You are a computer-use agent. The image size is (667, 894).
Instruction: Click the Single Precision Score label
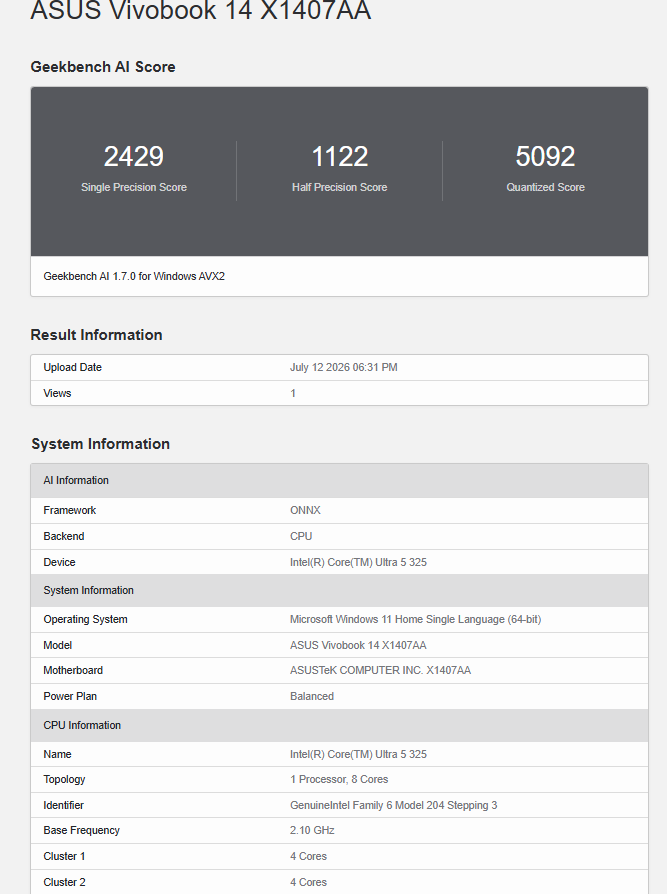134,187
